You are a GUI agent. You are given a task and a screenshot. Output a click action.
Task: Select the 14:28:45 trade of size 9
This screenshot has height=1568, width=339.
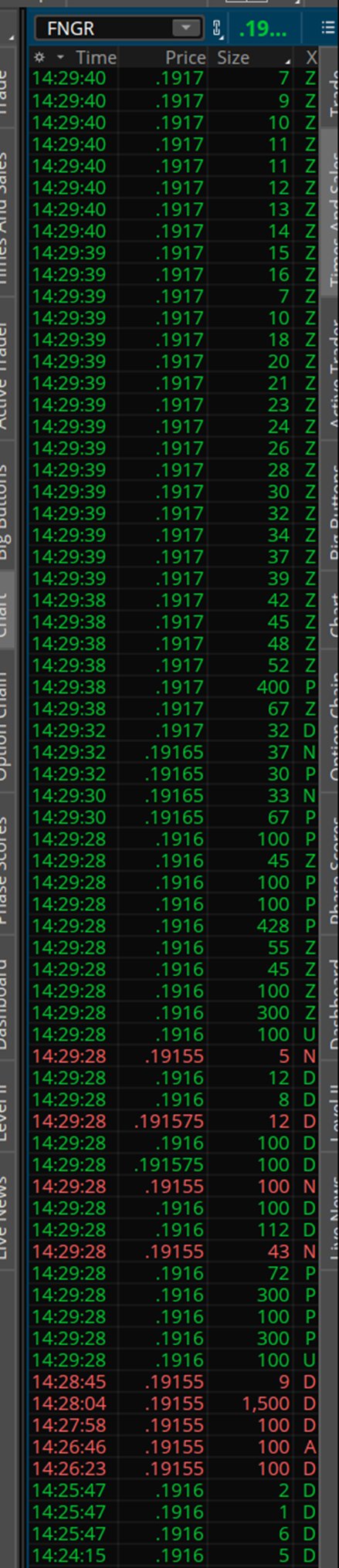pyautogui.click(x=174, y=1382)
